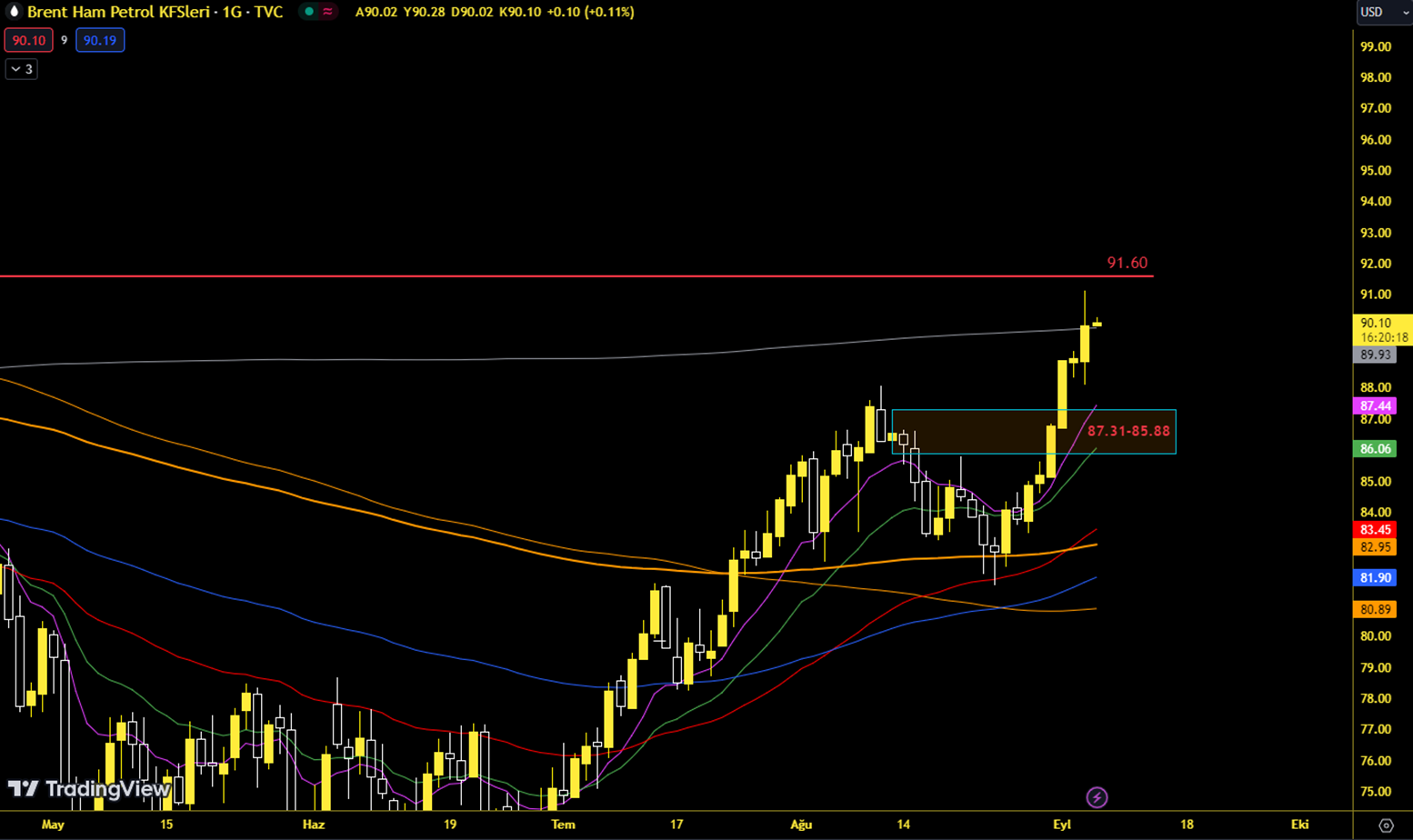Click the Eyl label on time axis
The height and width of the screenshot is (840, 1413).
point(1061,825)
